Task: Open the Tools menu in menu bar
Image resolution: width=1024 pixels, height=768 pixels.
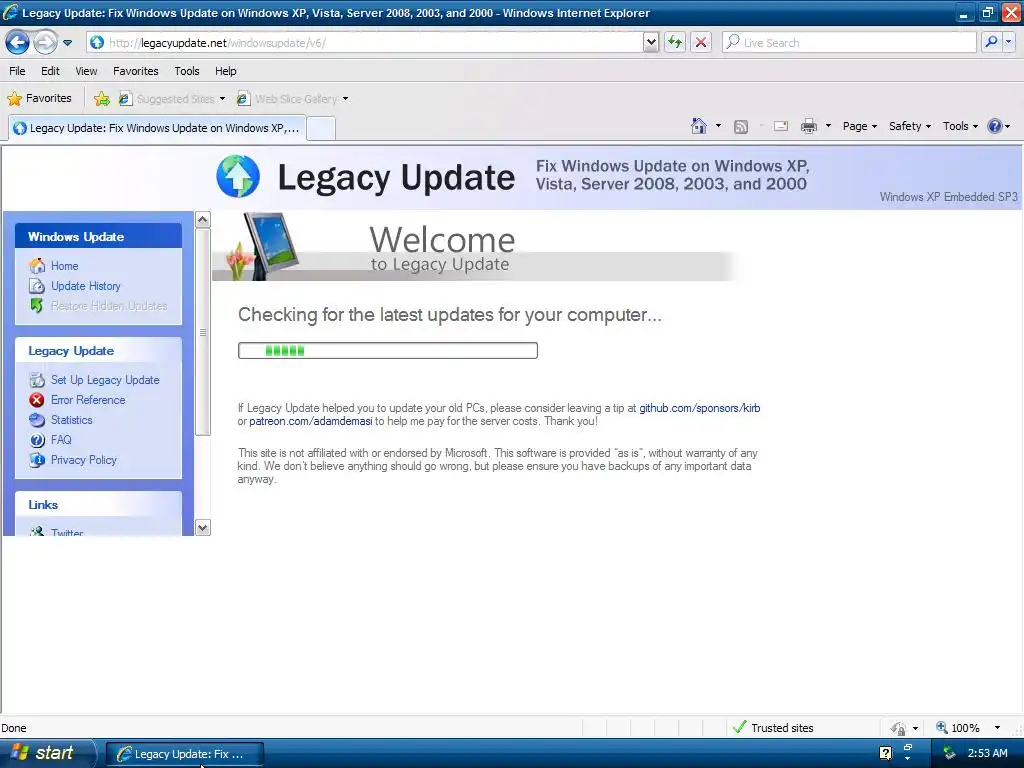Action: (187, 71)
